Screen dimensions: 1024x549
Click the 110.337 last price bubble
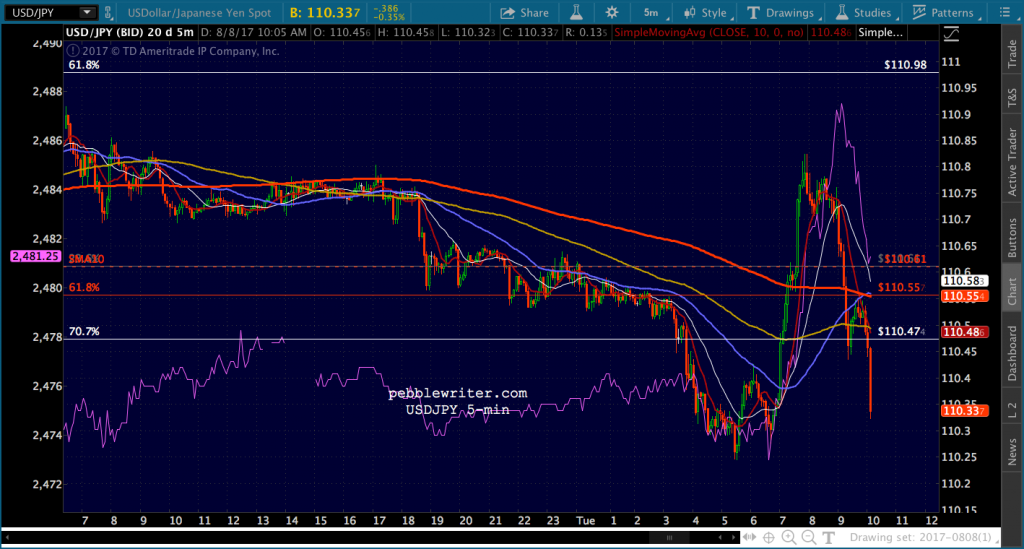tap(964, 411)
